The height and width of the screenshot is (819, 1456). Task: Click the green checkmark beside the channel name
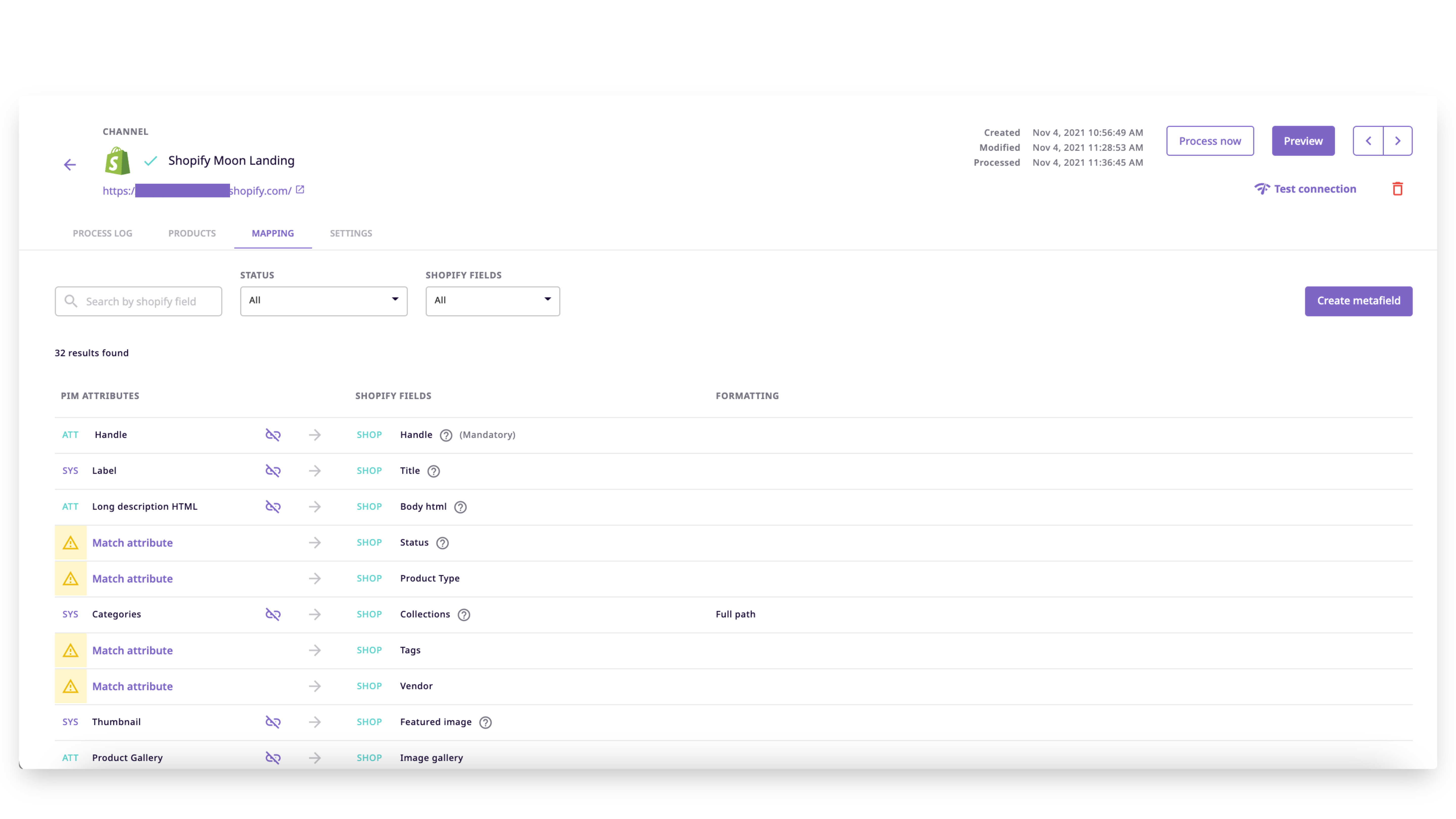coord(150,161)
